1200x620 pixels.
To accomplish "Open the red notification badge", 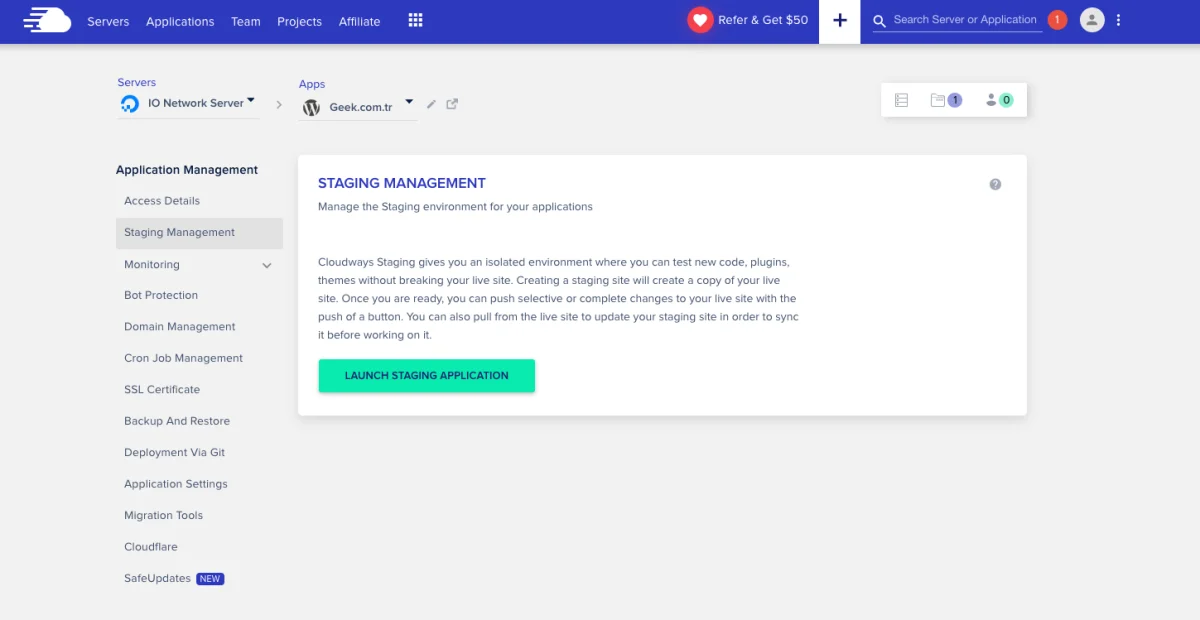I will 1057,20.
